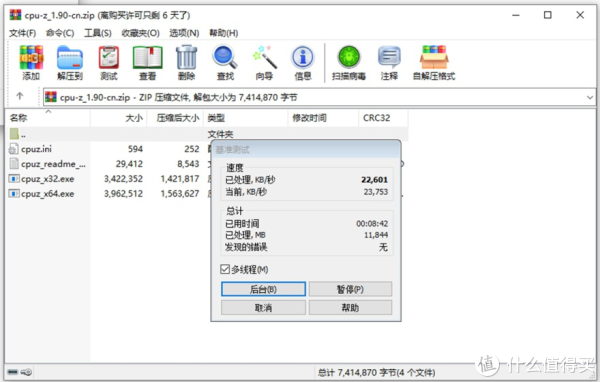600x382 pixels.
Task: Select the cpuz_x64.exe file name
Action: [x=48, y=194]
